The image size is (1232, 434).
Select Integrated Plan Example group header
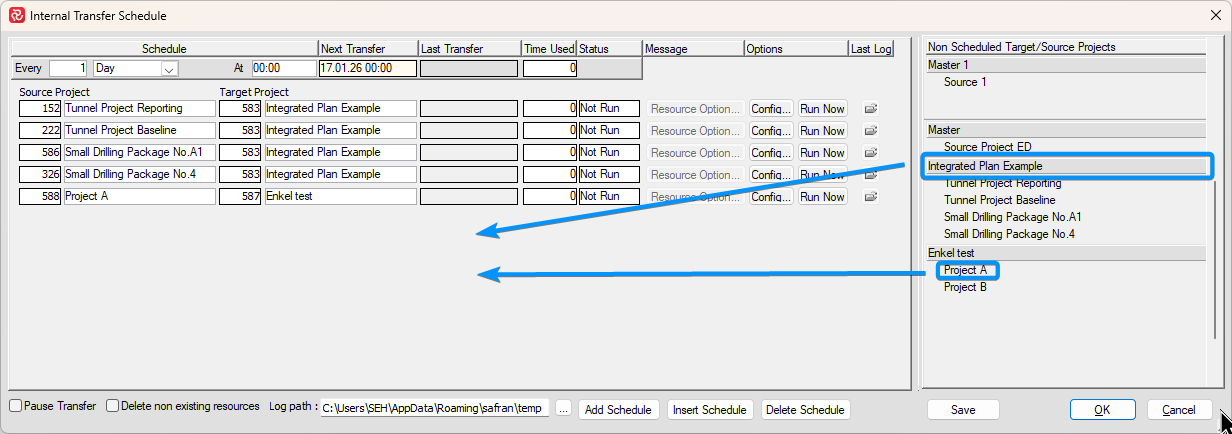[x=1066, y=166]
